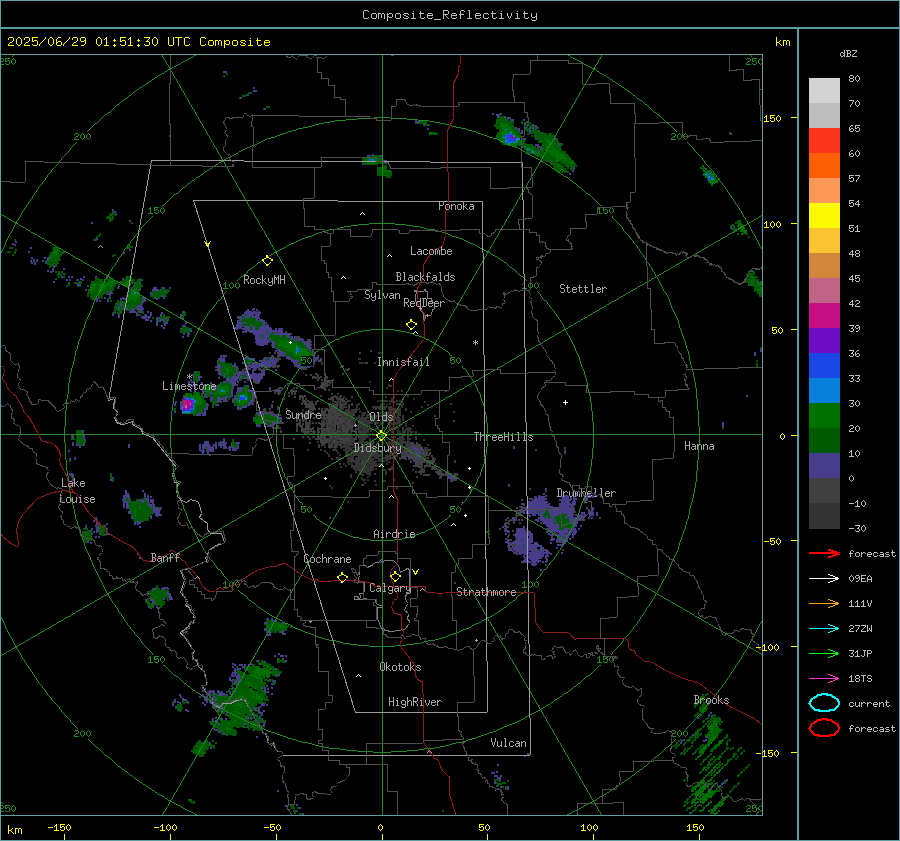900x841 pixels.
Task: Click the Drumheller map label
Action: tap(586, 493)
